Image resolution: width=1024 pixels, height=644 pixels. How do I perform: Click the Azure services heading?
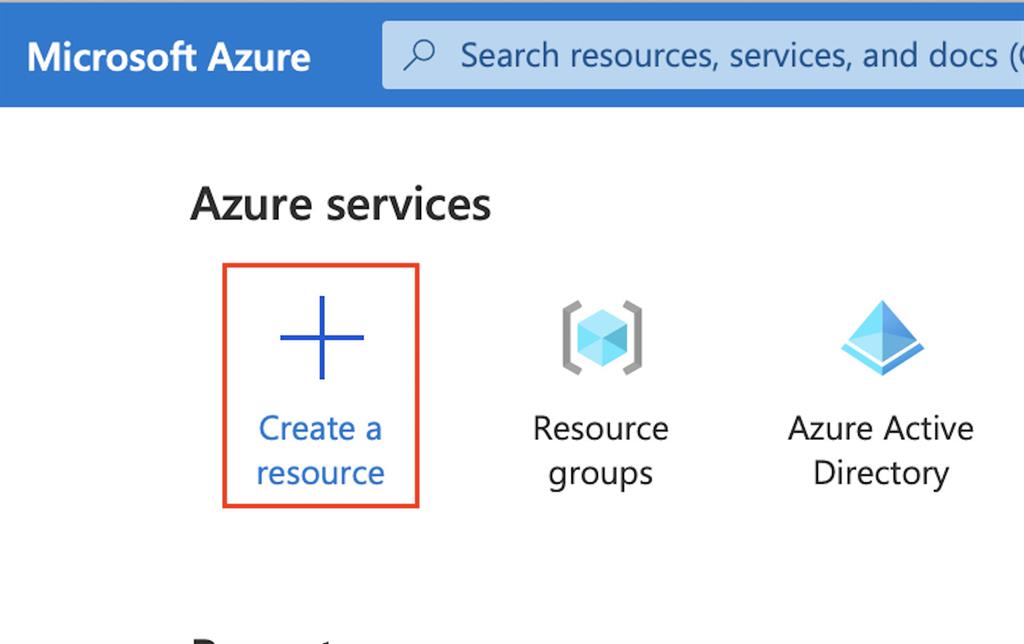340,204
